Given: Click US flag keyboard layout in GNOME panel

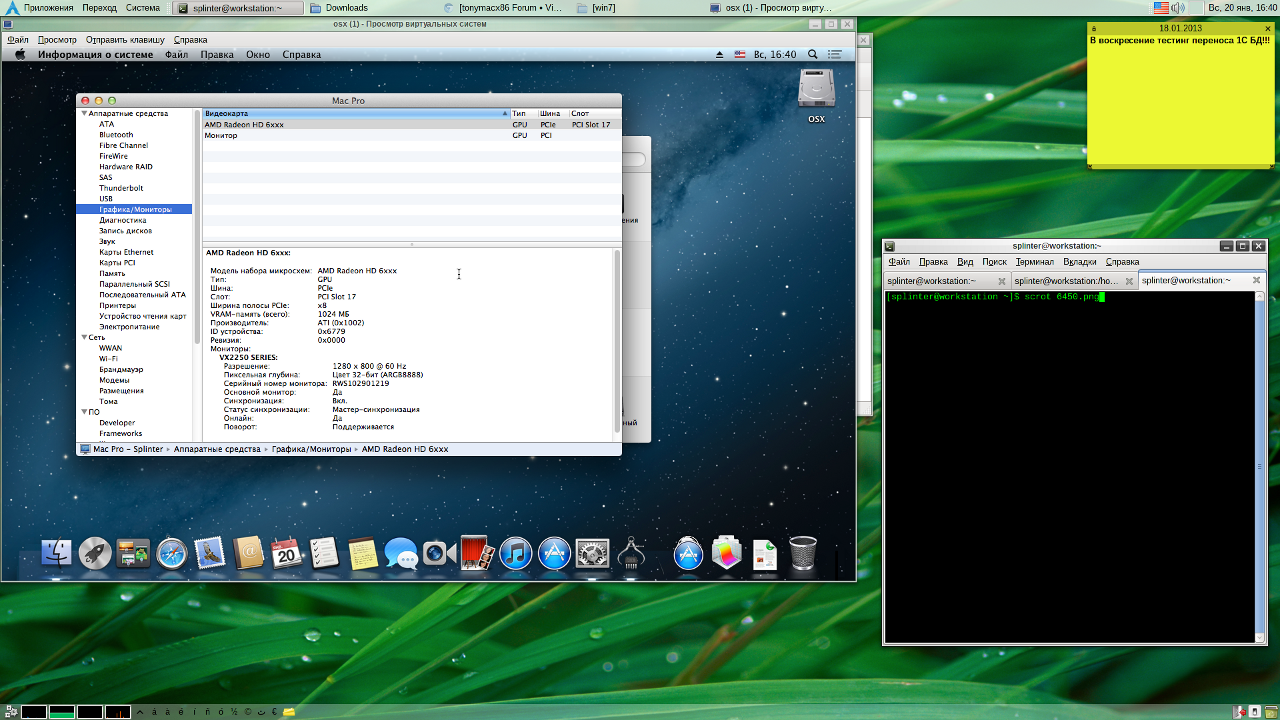Looking at the screenshot, I should coord(1160,8).
